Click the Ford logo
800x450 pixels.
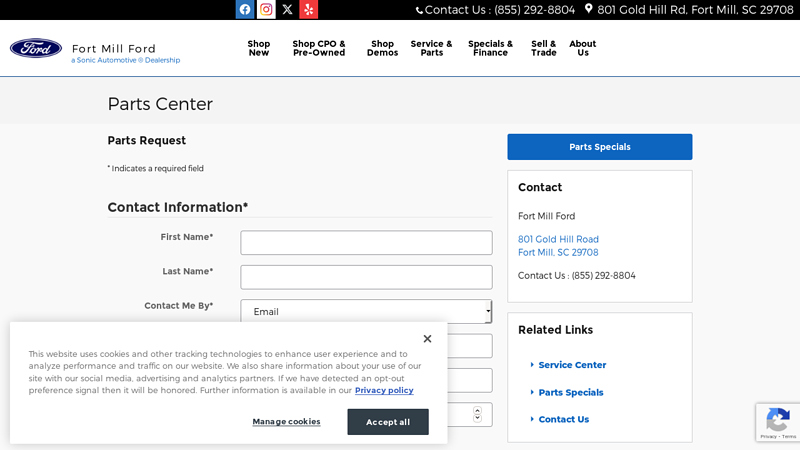[x=36, y=48]
